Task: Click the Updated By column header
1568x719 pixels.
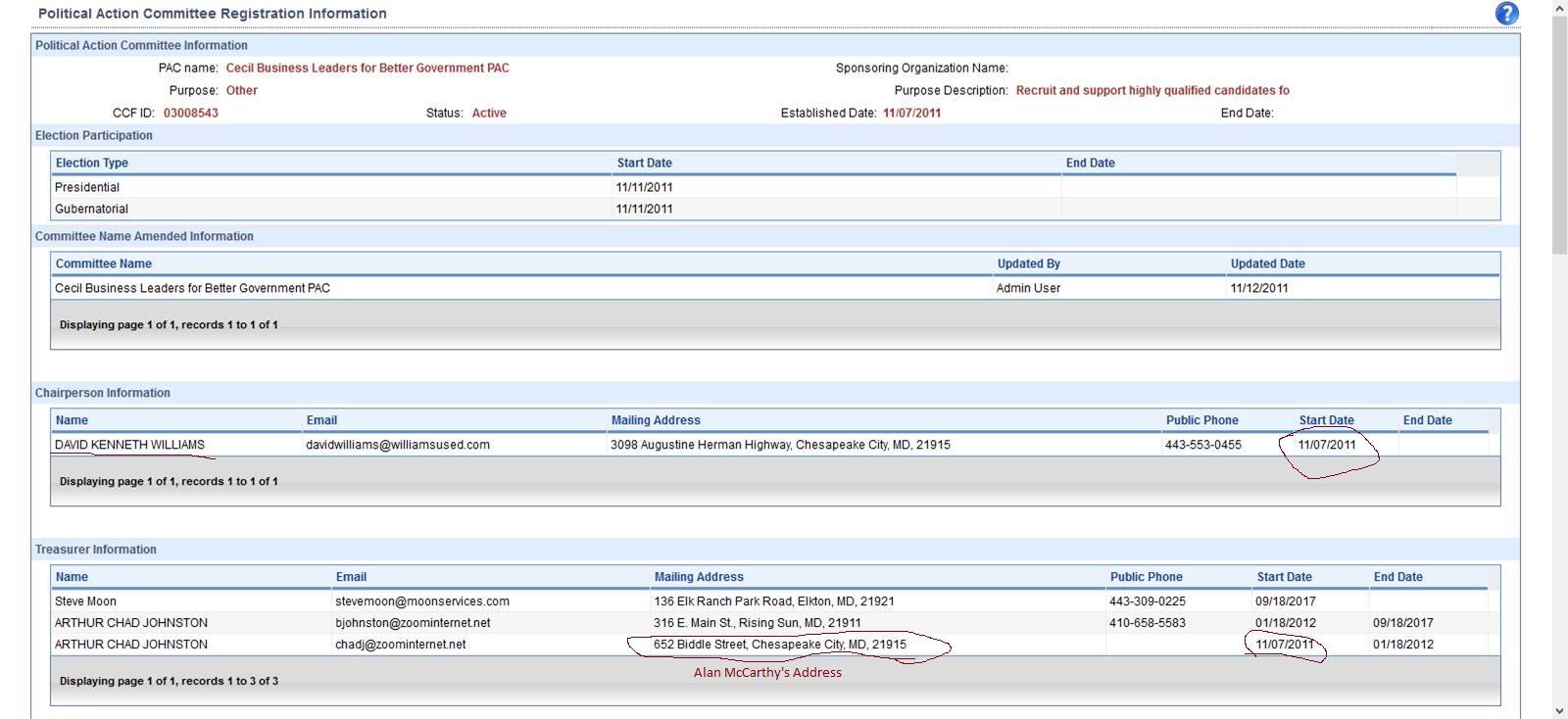Action: [1028, 264]
